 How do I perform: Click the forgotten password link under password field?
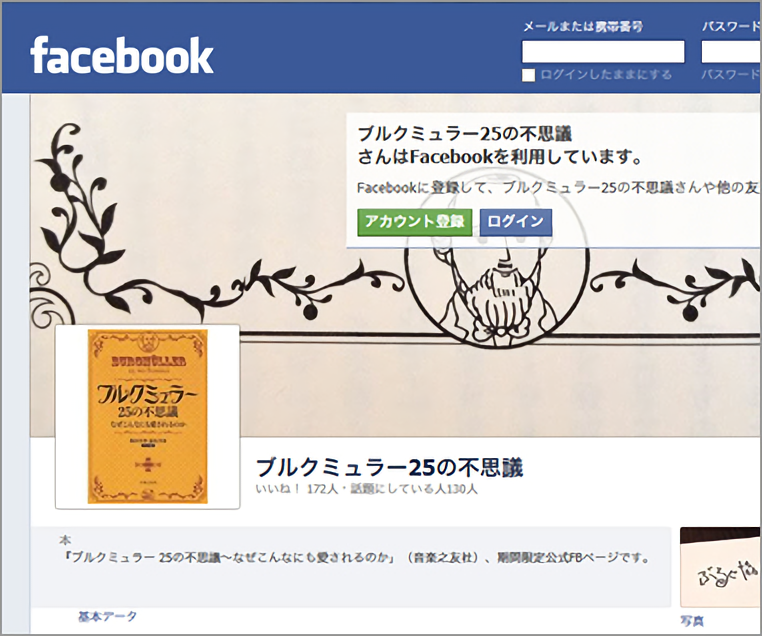[731, 74]
